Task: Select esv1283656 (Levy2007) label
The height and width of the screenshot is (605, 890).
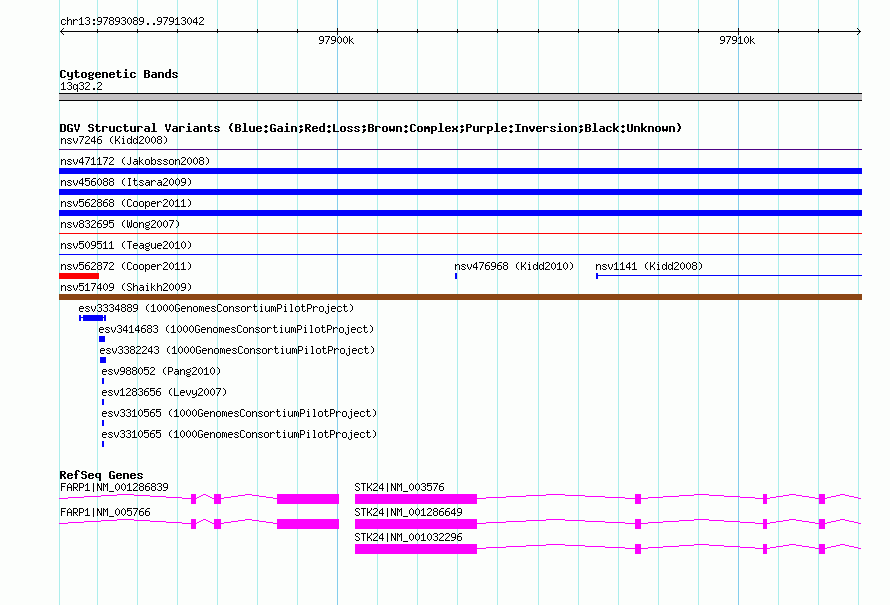Action: [x=164, y=392]
